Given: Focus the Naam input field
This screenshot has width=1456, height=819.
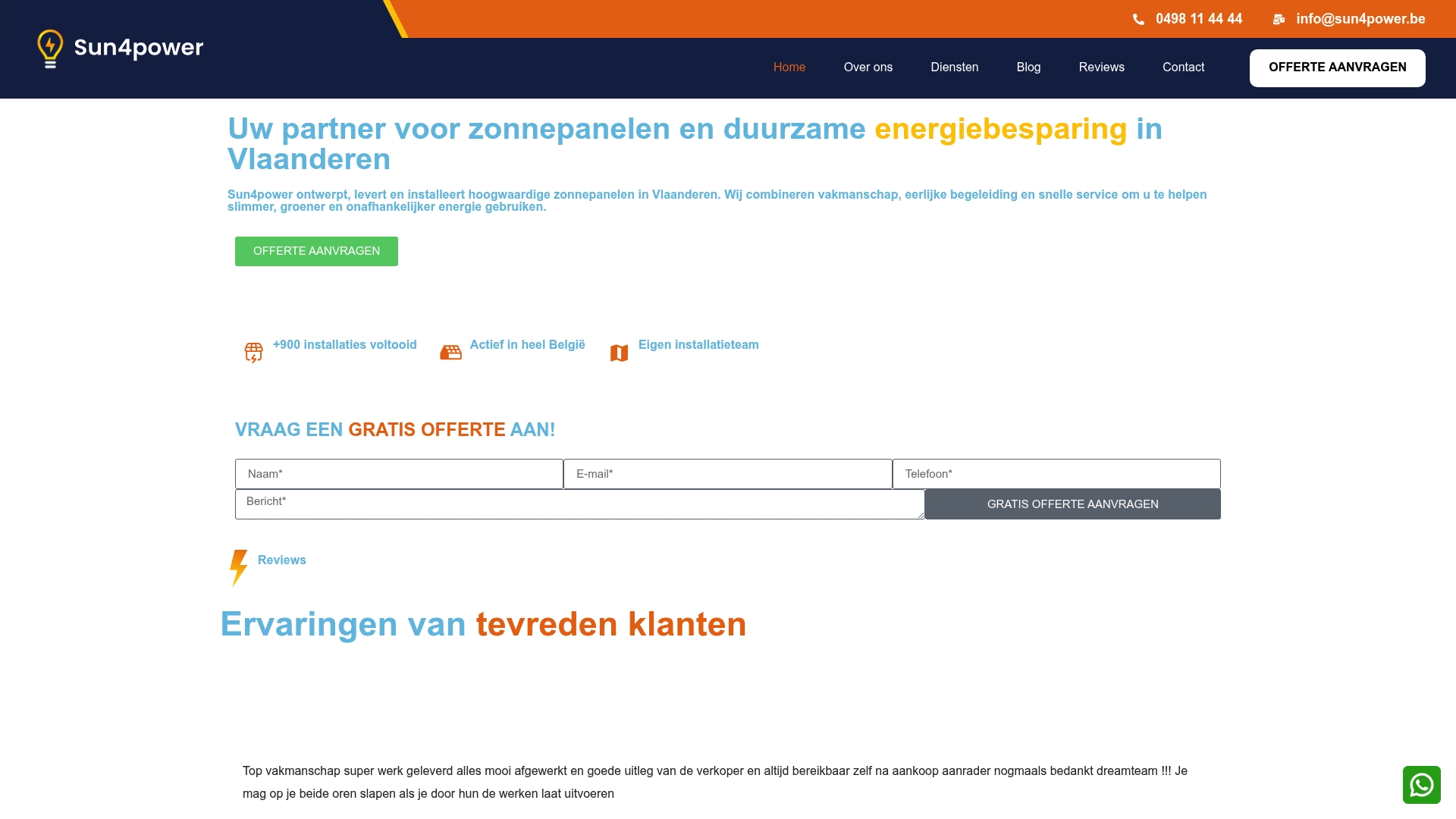Looking at the screenshot, I should (399, 474).
